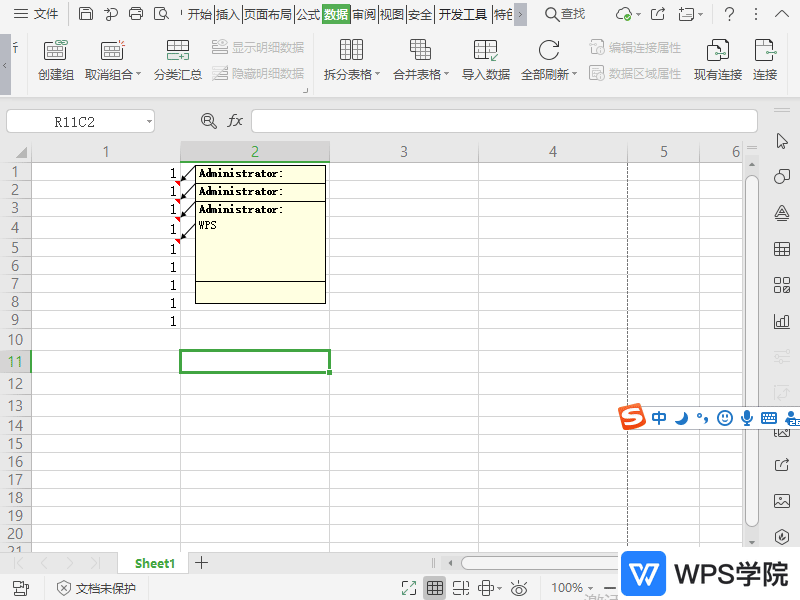This screenshot has height=600, width=800.
Task: Click the Print Preview icon
Action: (x=161, y=14)
